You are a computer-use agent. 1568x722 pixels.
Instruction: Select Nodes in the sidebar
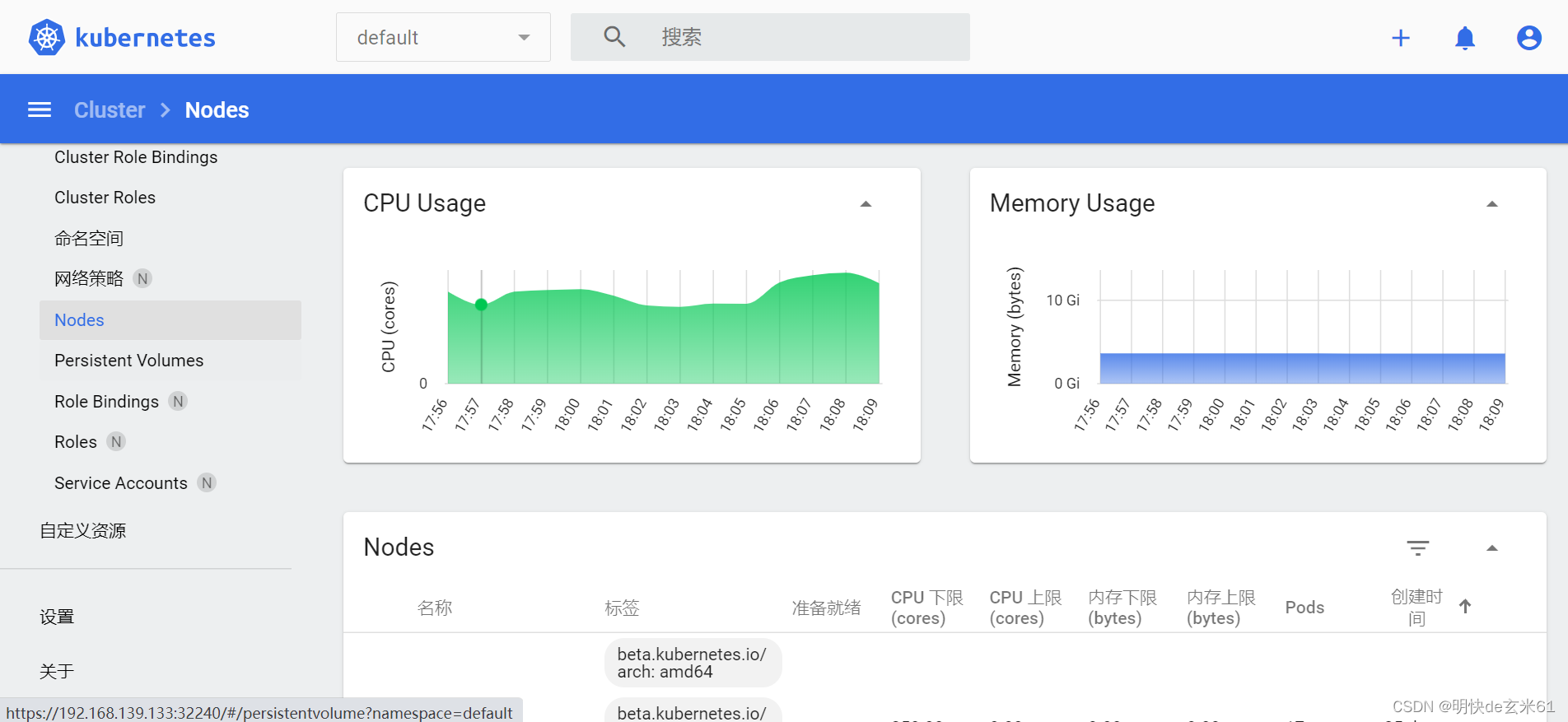click(x=170, y=320)
